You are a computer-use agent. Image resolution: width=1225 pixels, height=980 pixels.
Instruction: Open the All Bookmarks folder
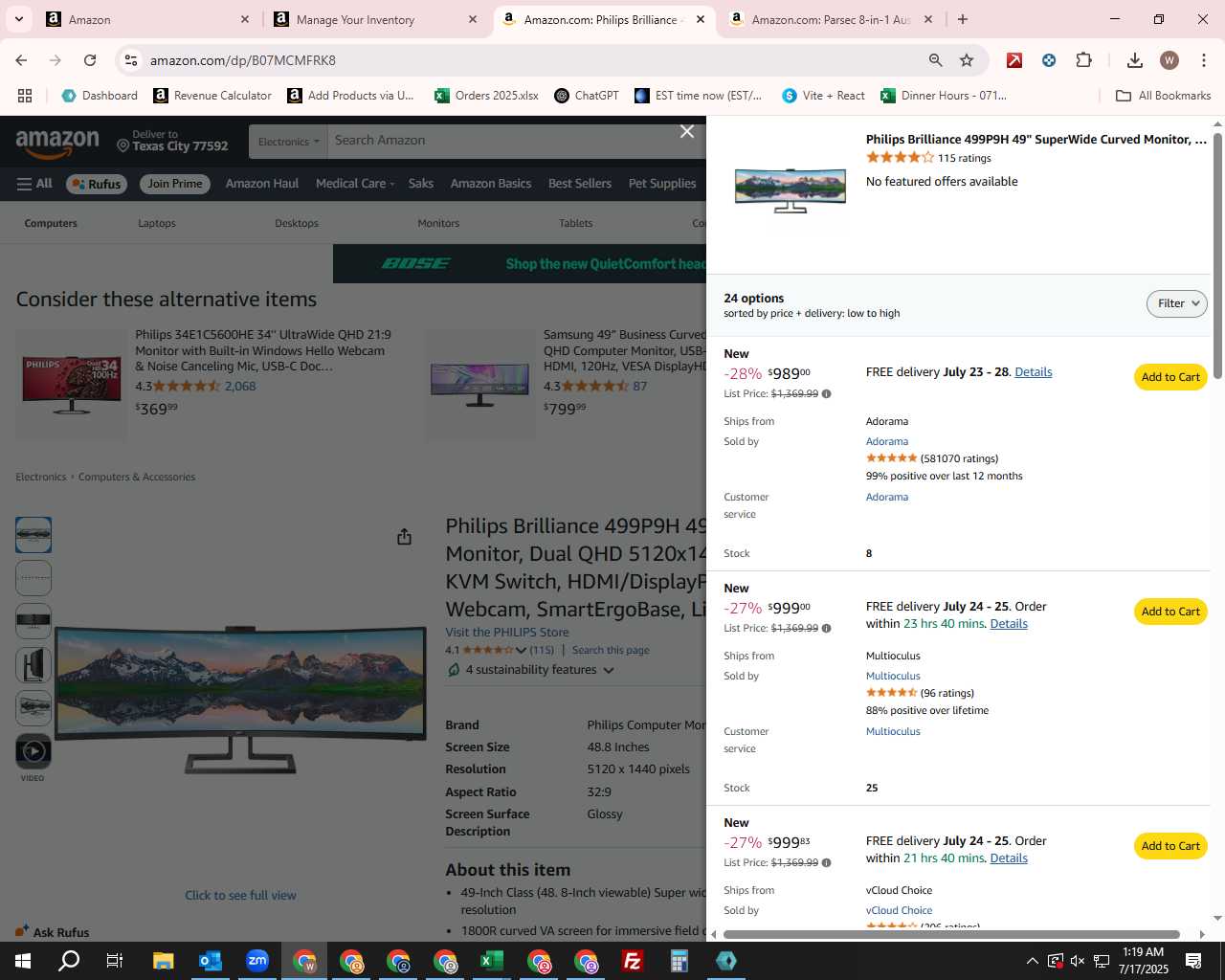click(x=1164, y=96)
